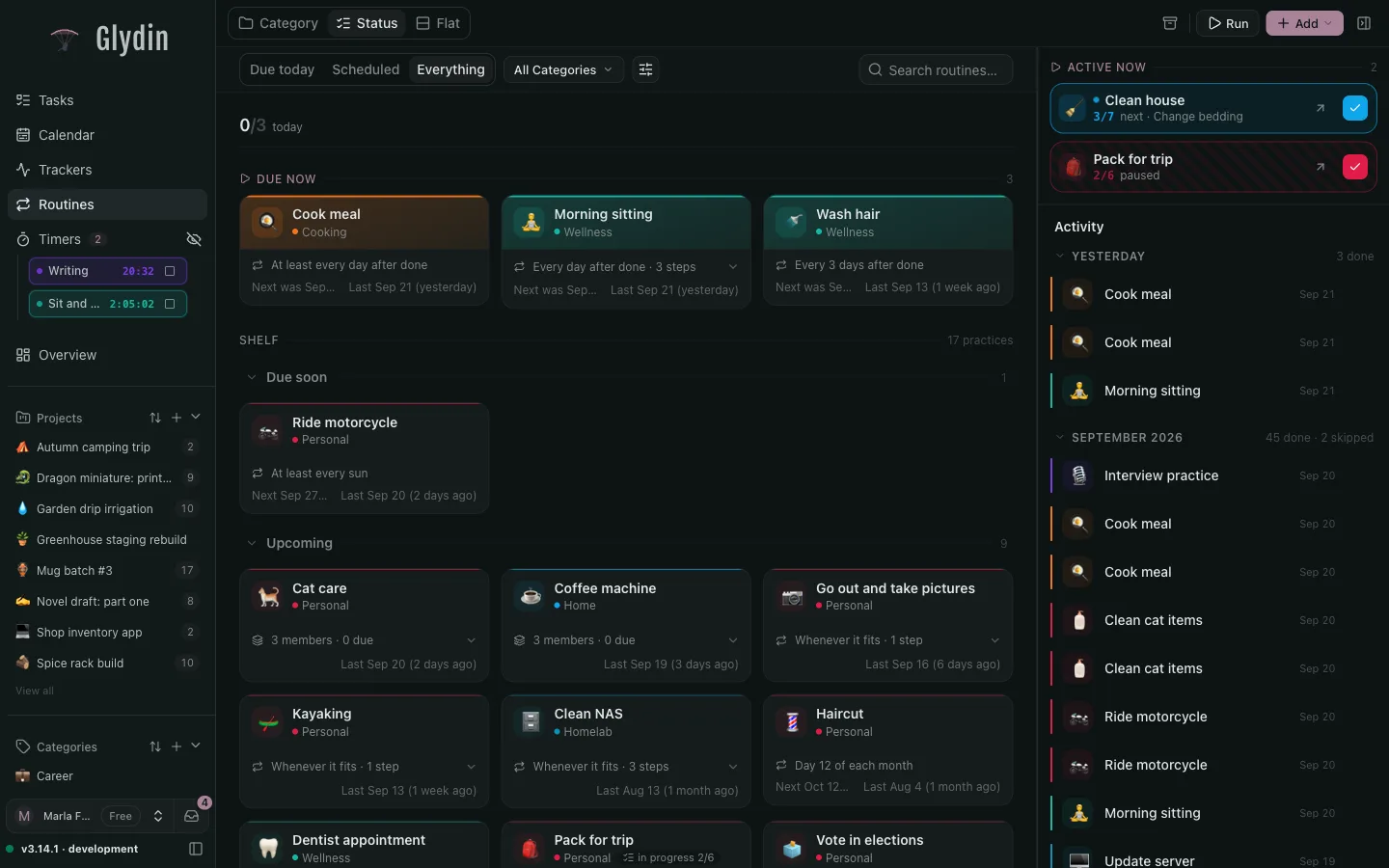The image size is (1389, 868).
Task: Check off Clean house current step
Action: [1354, 108]
